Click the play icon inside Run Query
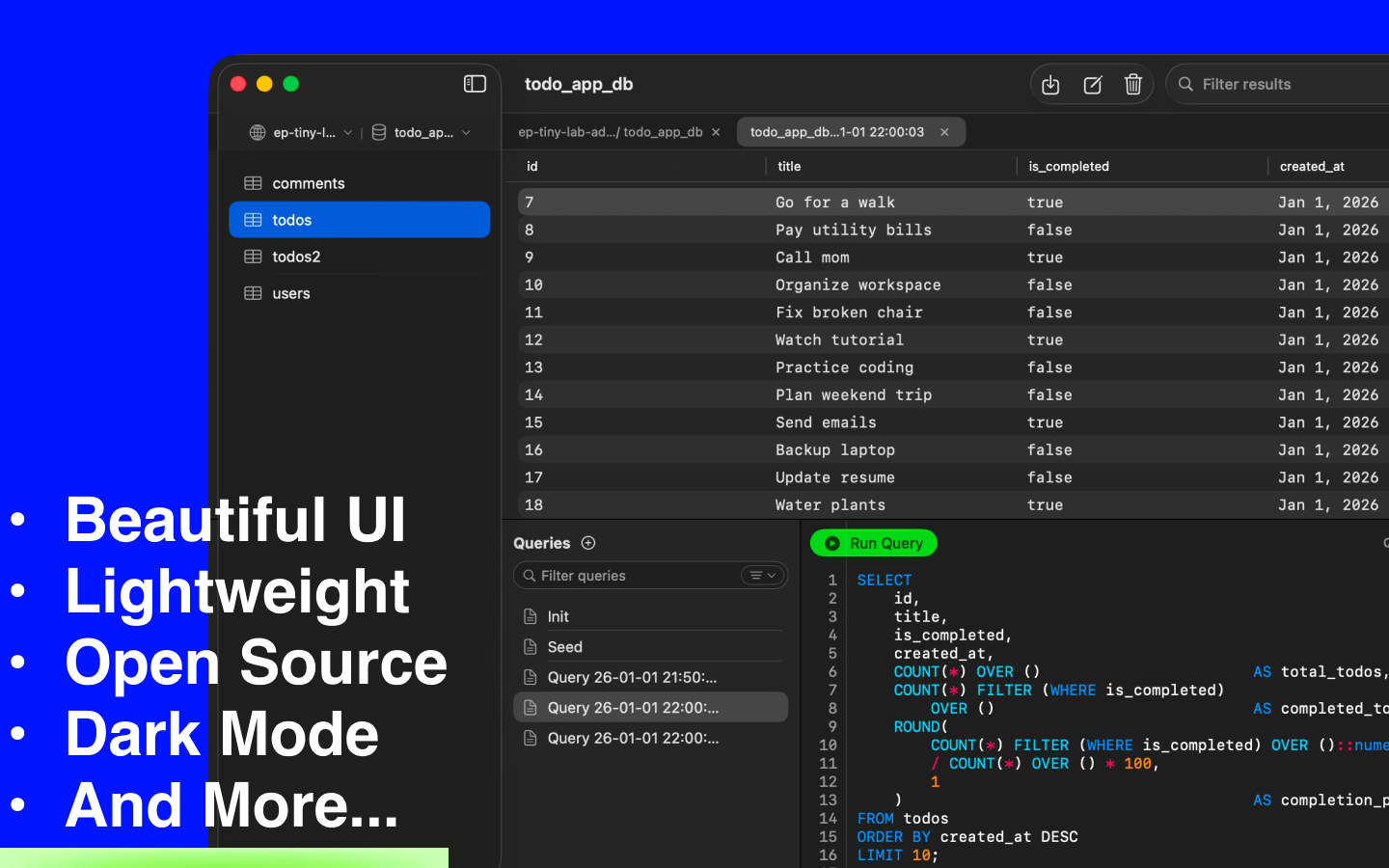 pyautogui.click(x=832, y=543)
